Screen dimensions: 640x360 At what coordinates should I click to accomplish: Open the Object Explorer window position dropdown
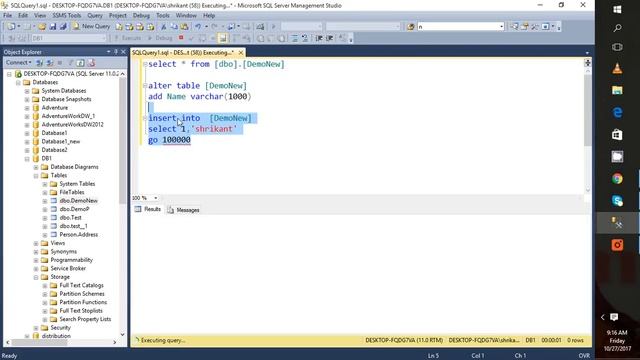109,52
